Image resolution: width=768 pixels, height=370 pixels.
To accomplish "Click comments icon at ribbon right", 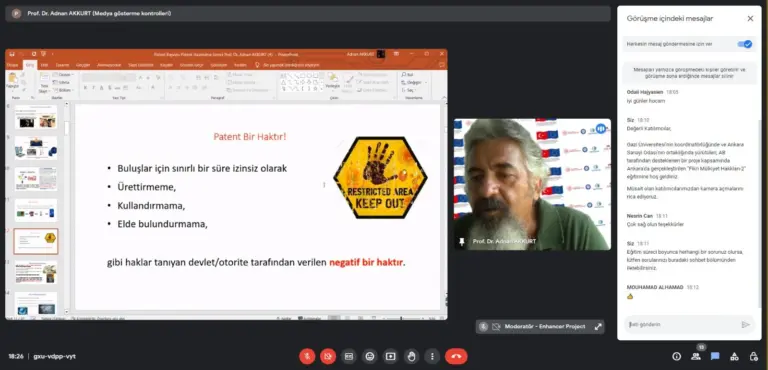I will pos(442,65).
